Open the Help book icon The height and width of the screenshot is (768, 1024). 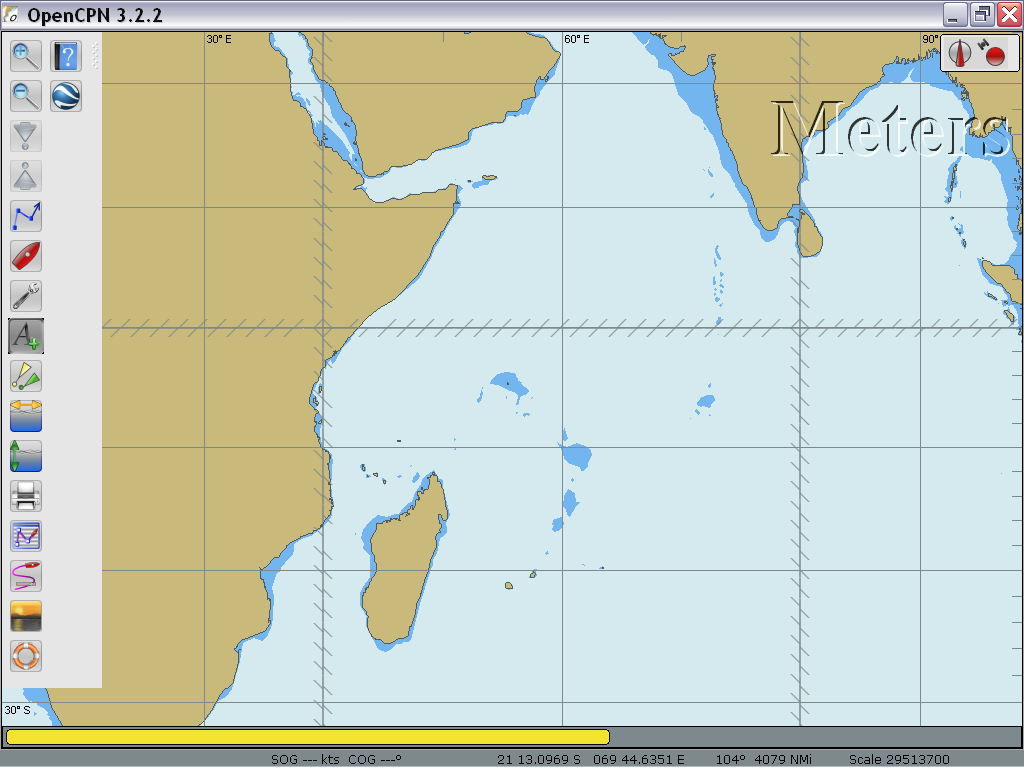pyautogui.click(x=66, y=56)
